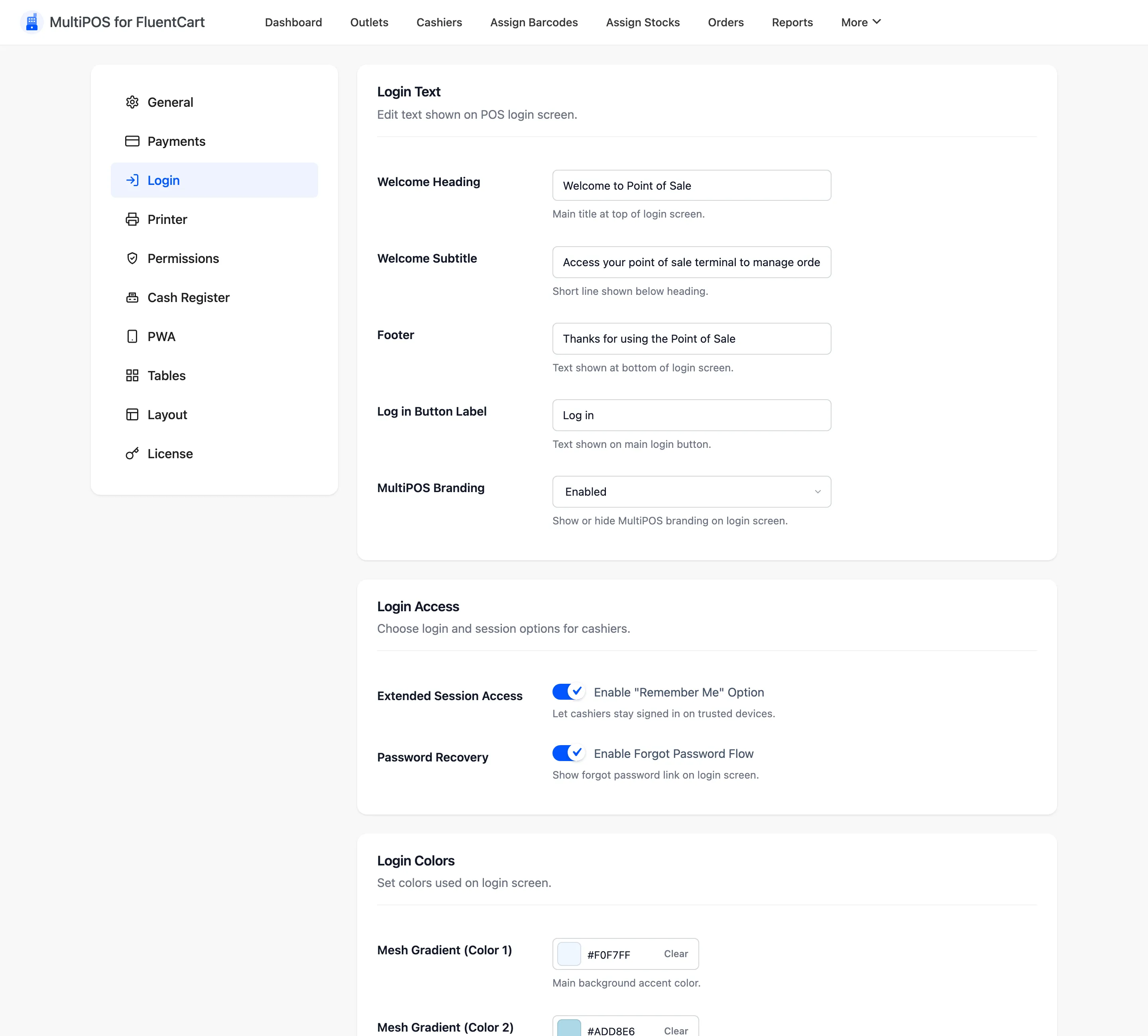Click the Permissions shield icon
The height and width of the screenshot is (1036, 1148).
[132, 259]
